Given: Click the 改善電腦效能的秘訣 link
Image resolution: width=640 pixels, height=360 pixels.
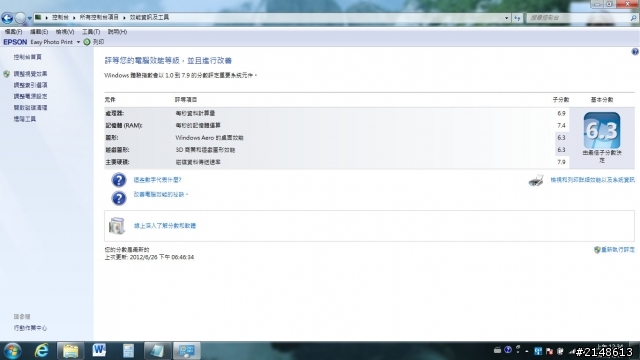Looking at the screenshot, I should pyautogui.click(x=160, y=195).
